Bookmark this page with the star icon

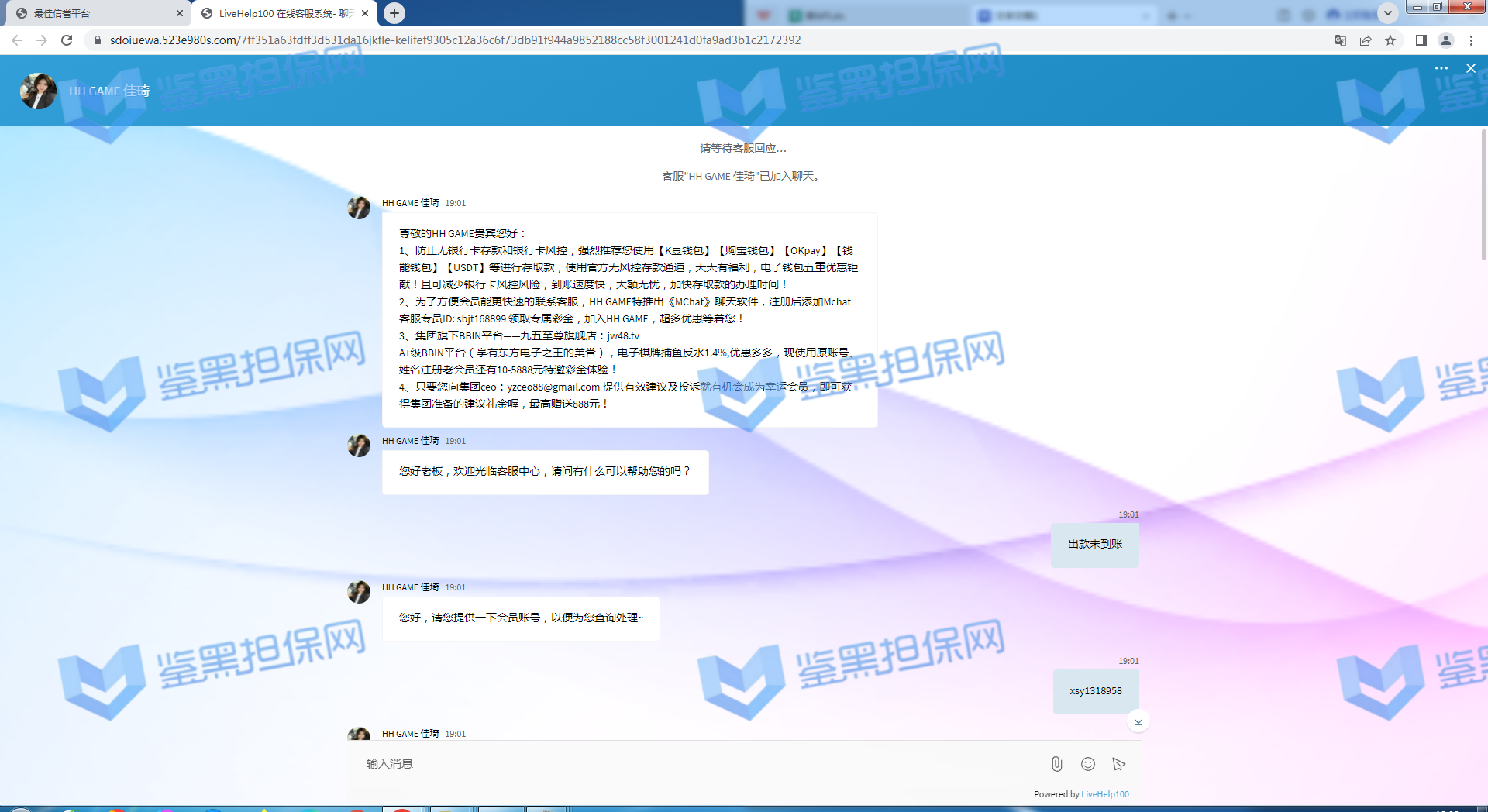(x=1390, y=40)
